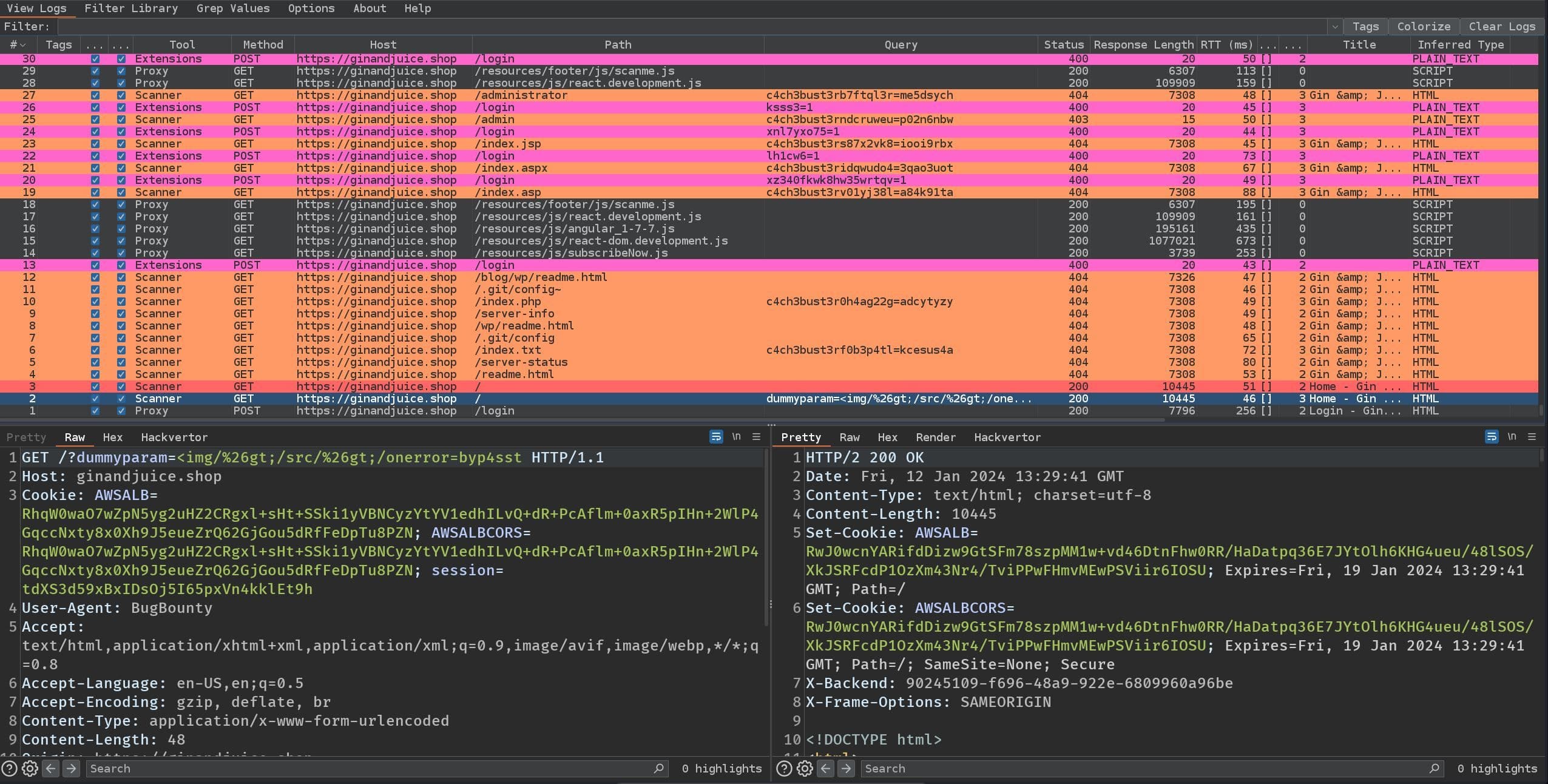Open the request editor hamburger menu icon

pos(755,436)
